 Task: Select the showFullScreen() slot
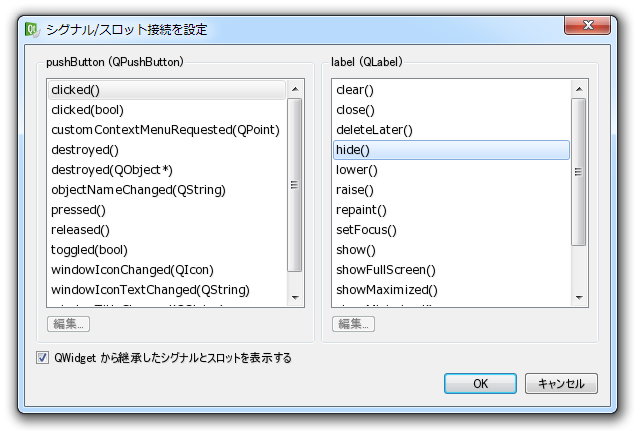(x=451, y=270)
